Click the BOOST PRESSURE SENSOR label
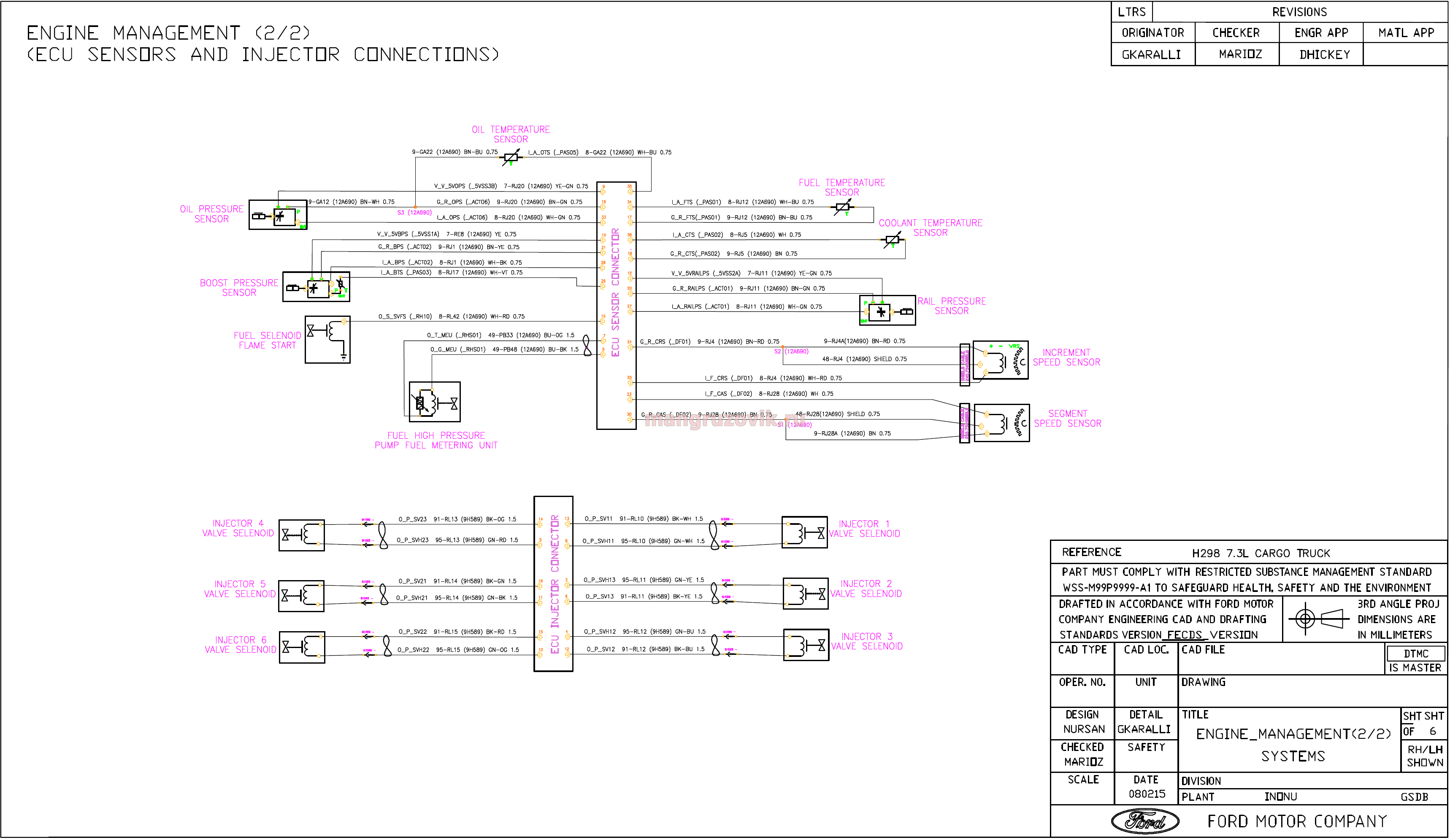The width and height of the screenshot is (1450, 840). click(239, 288)
